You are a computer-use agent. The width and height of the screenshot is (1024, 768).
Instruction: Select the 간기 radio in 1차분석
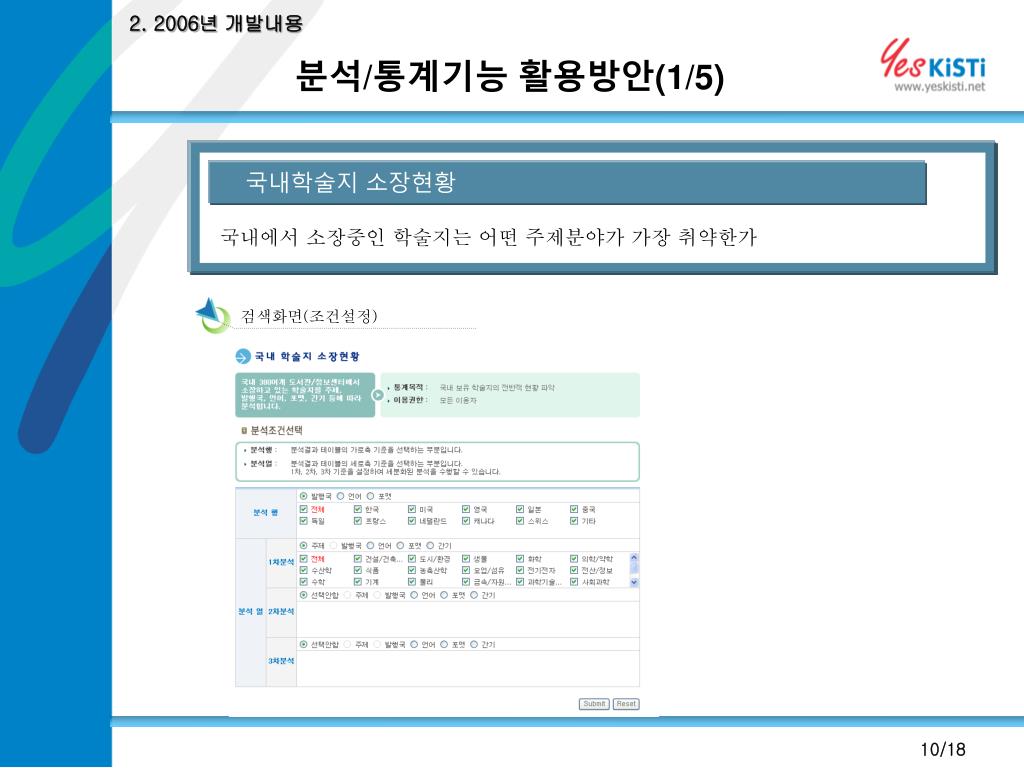pyautogui.click(x=430, y=545)
